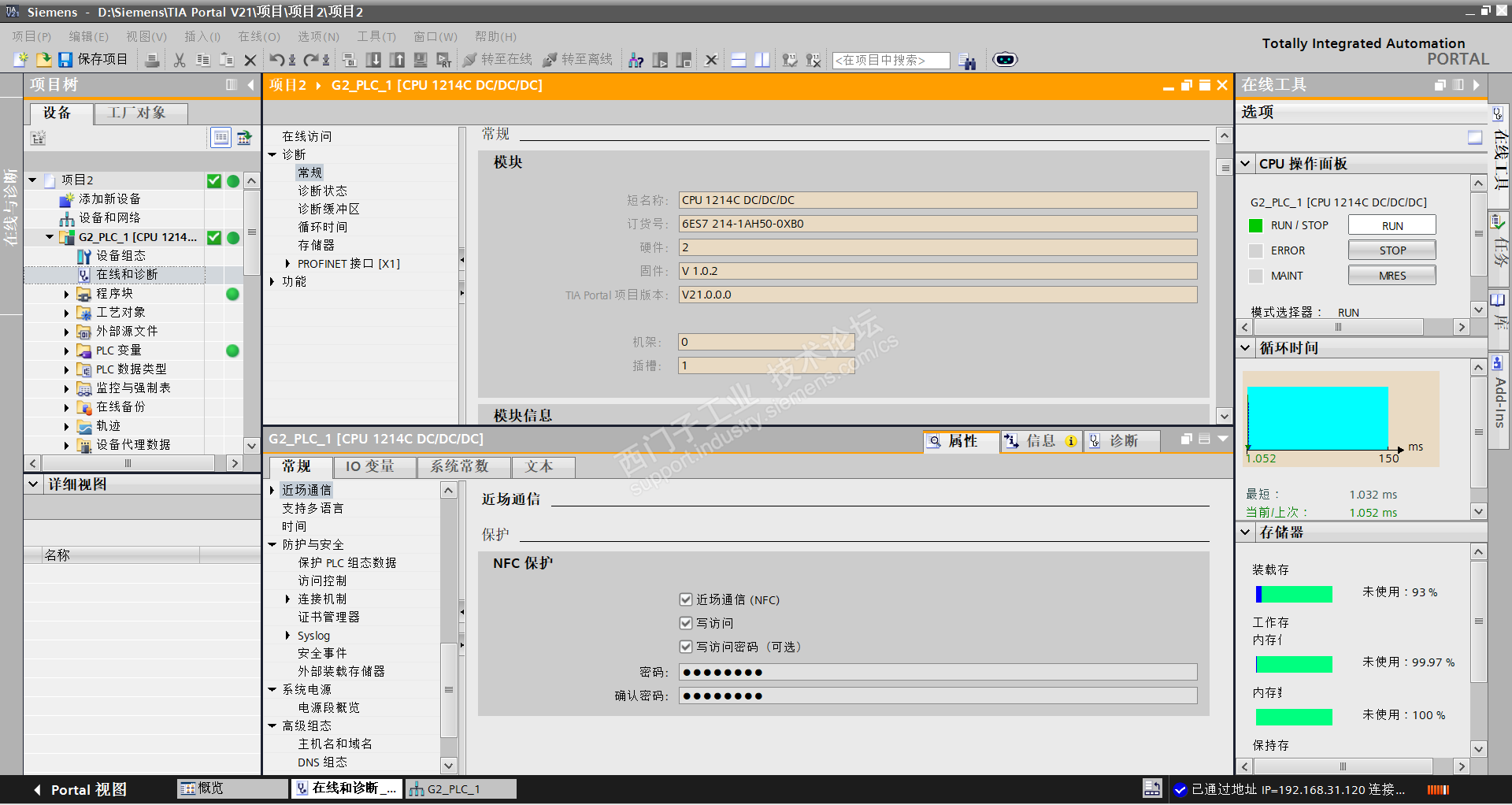This screenshot has height=805, width=1512.
Task: Click the paste clipboard icon
Action: click(x=227, y=60)
